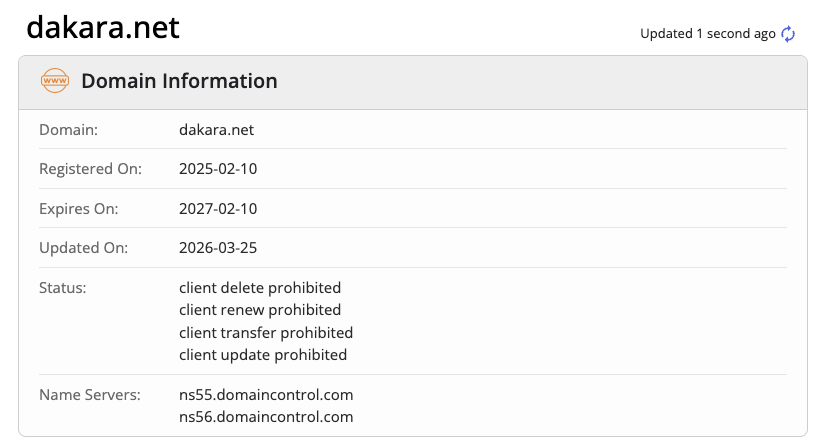The width and height of the screenshot is (819, 446).
Task: Click the 'client update prohibited' status
Action: pos(263,354)
